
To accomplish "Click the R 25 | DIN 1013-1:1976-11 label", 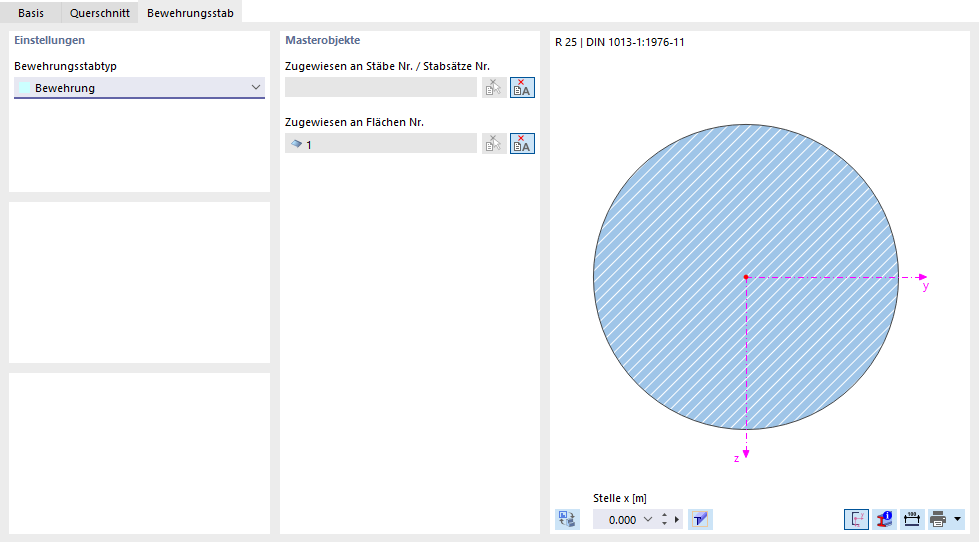I will pos(619,42).
